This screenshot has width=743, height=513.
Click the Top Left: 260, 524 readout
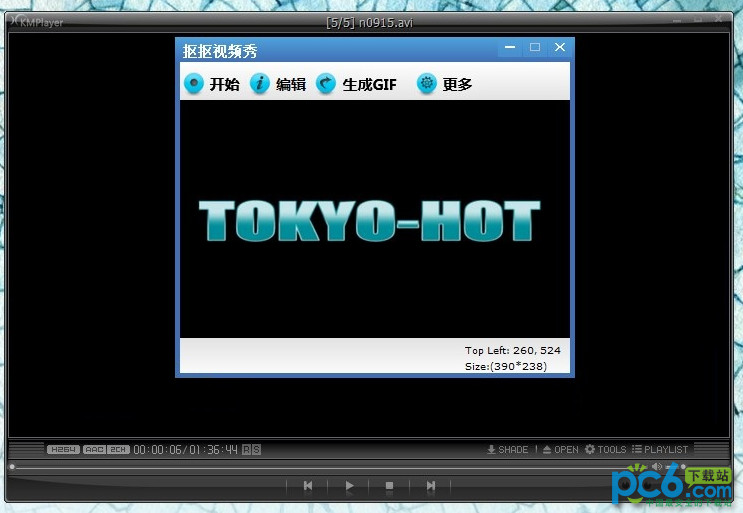512,351
